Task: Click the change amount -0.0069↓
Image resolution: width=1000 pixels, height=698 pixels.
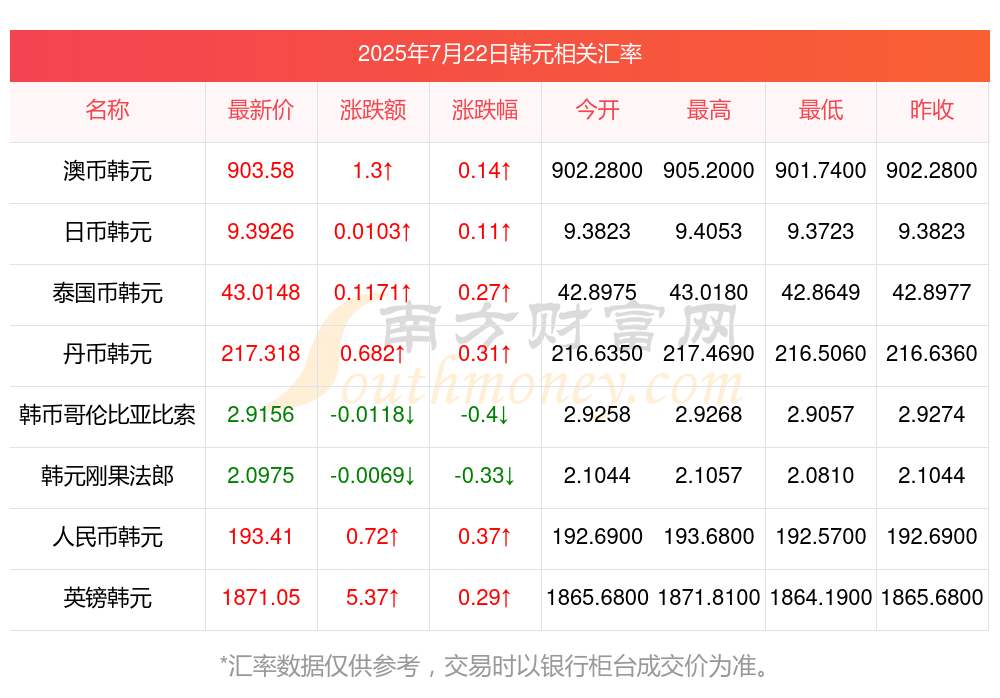Action: pyautogui.click(x=373, y=476)
